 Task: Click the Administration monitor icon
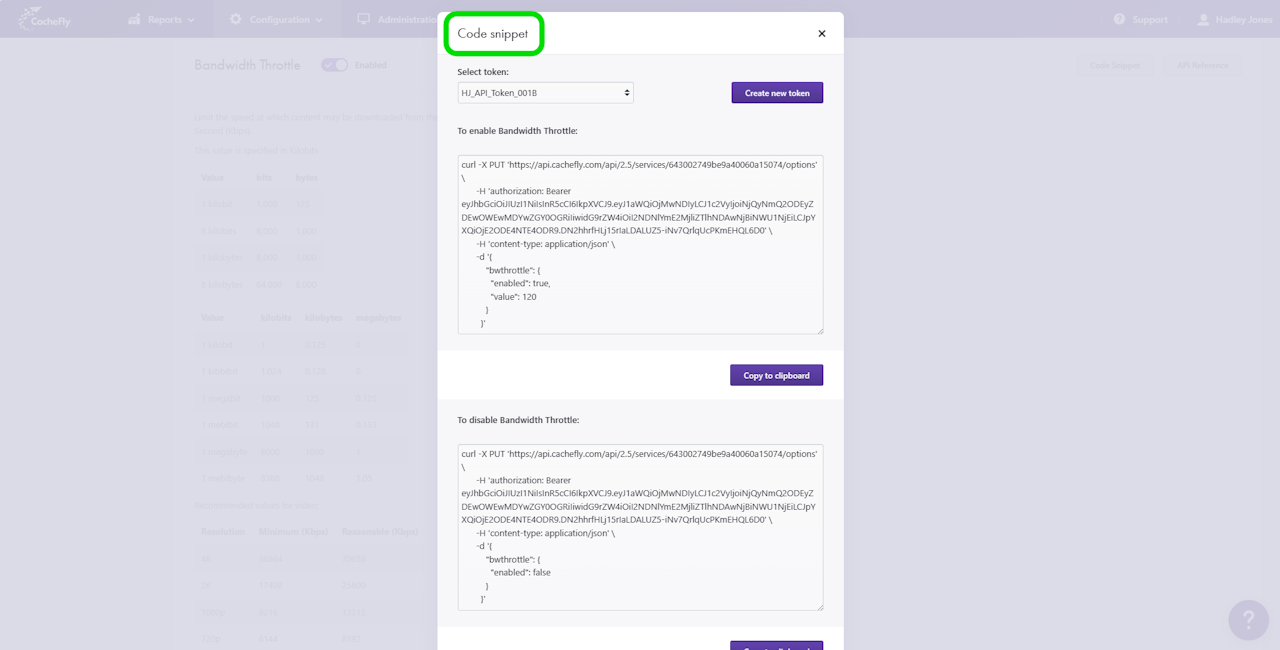[363, 19]
